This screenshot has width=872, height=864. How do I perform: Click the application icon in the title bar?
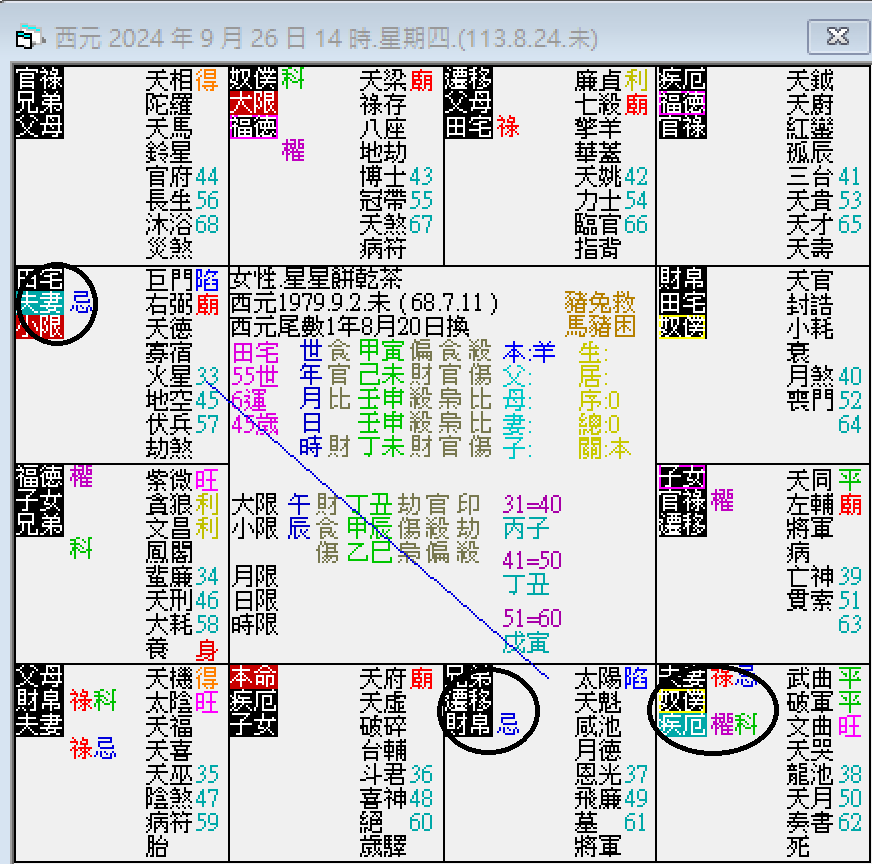tap(29, 38)
